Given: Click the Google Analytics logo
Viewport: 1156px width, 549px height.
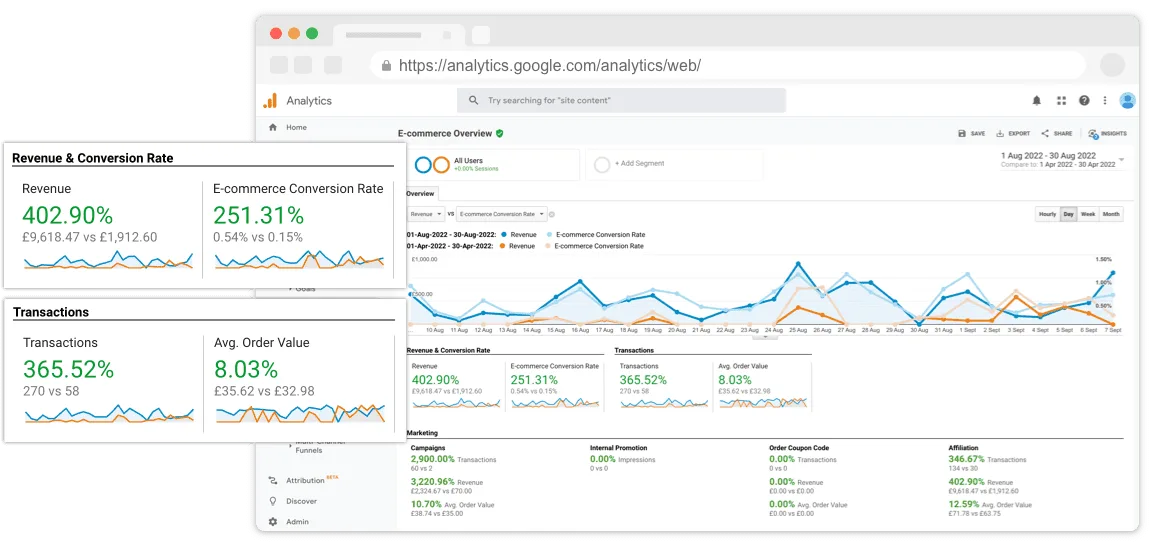Looking at the screenshot, I should click(271, 101).
